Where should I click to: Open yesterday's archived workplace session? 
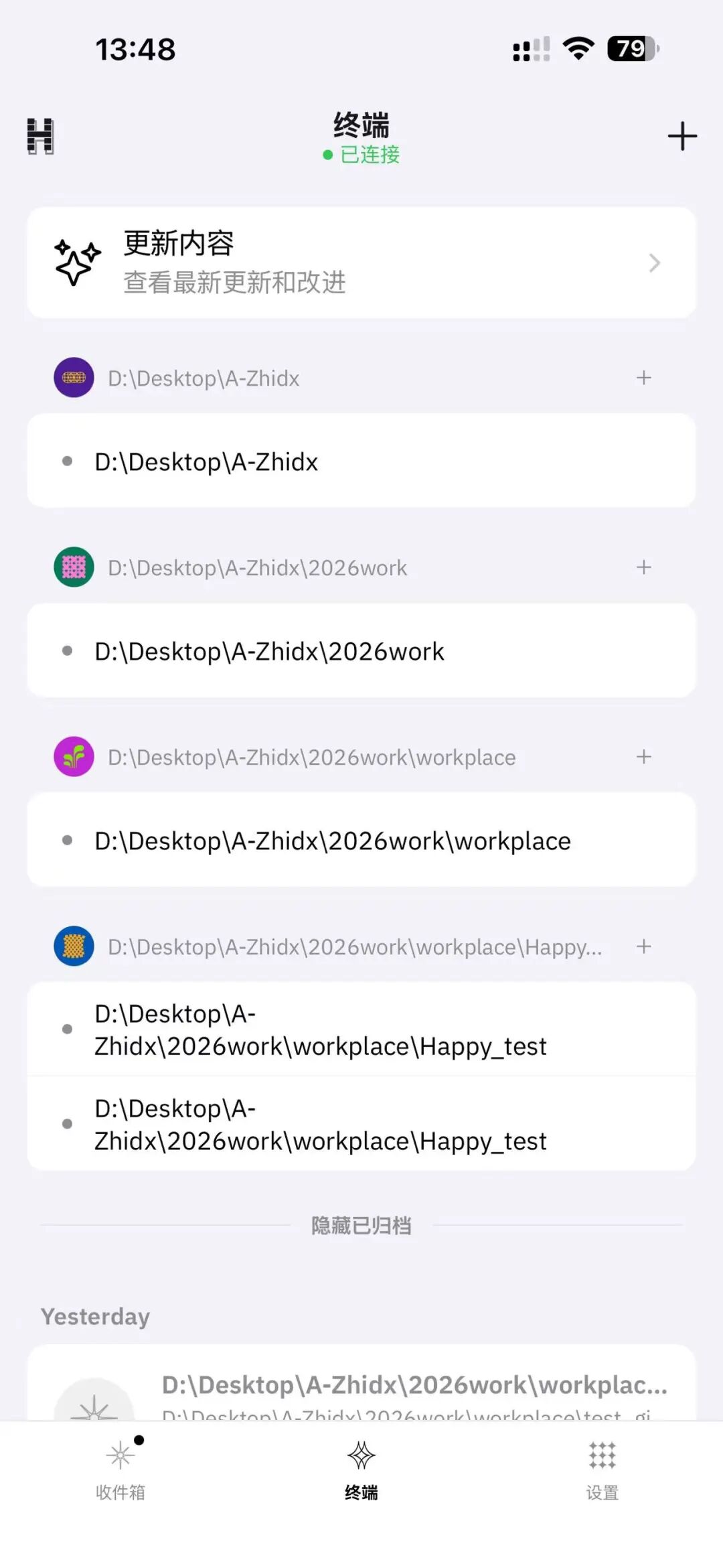pos(361,1384)
